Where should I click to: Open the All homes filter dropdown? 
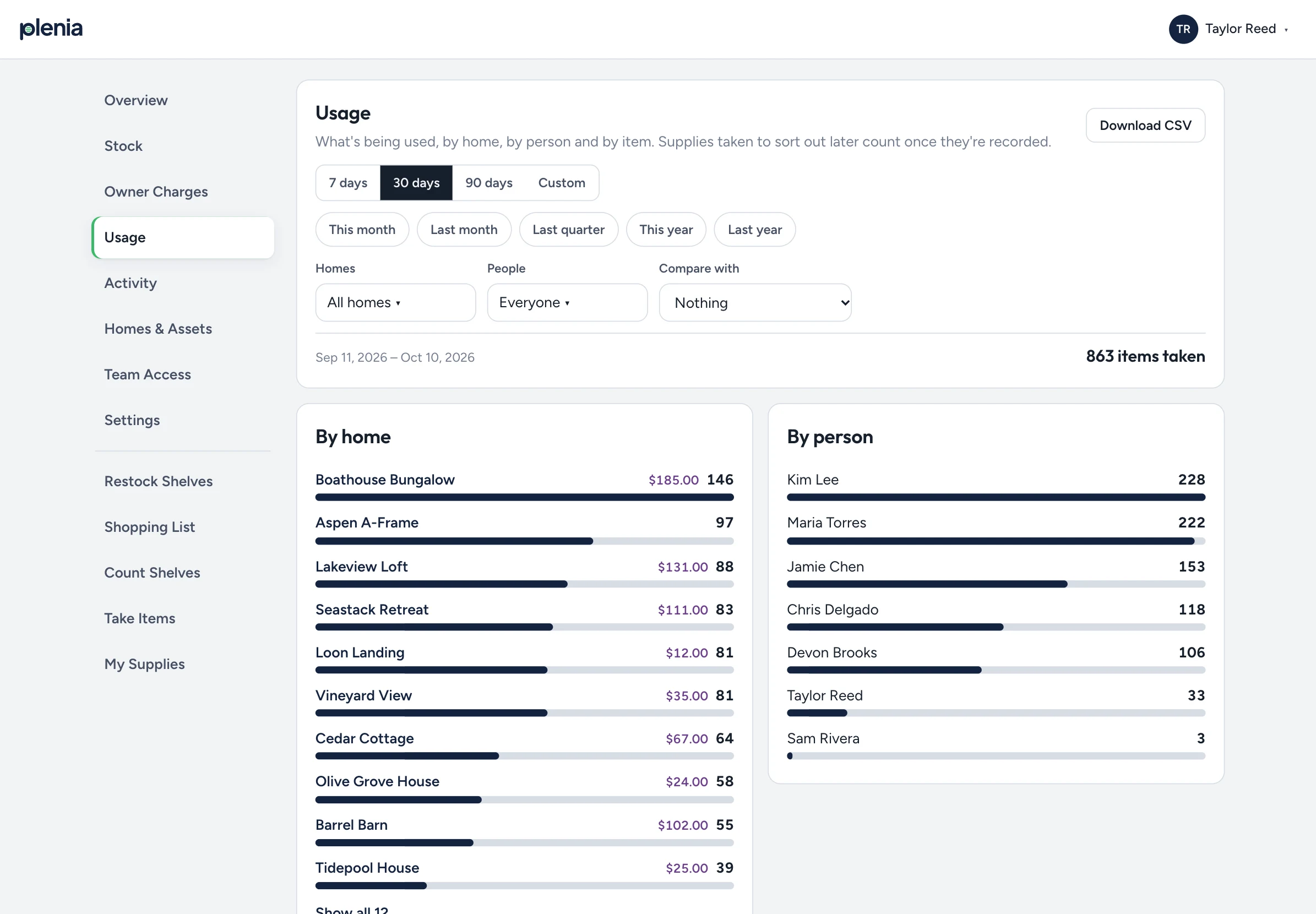tap(395, 302)
